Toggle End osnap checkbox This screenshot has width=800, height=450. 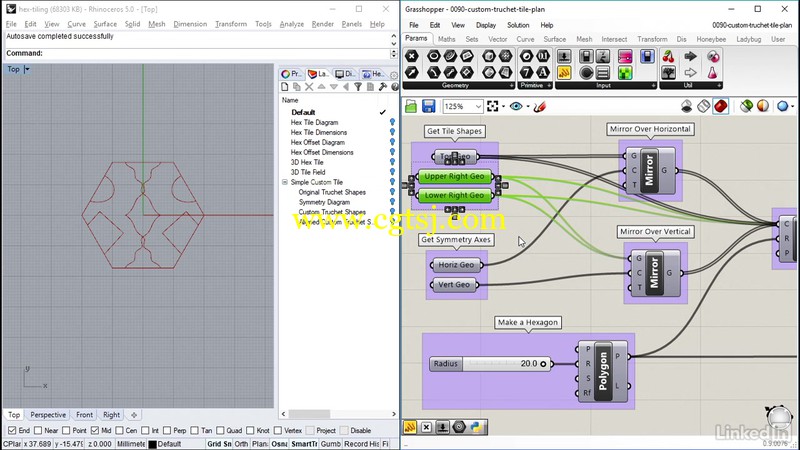tap(12, 431)
